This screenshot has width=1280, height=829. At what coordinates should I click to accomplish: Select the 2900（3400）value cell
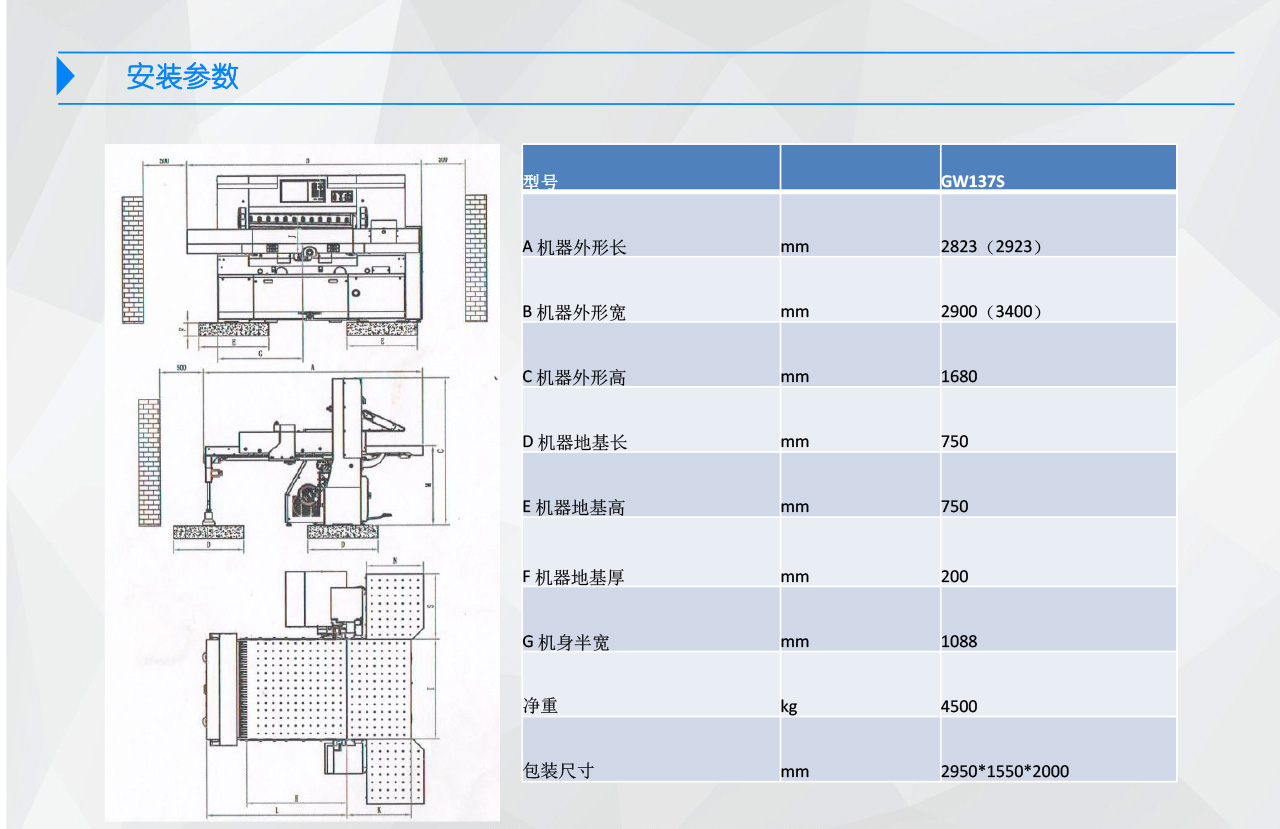coord(991,312)
